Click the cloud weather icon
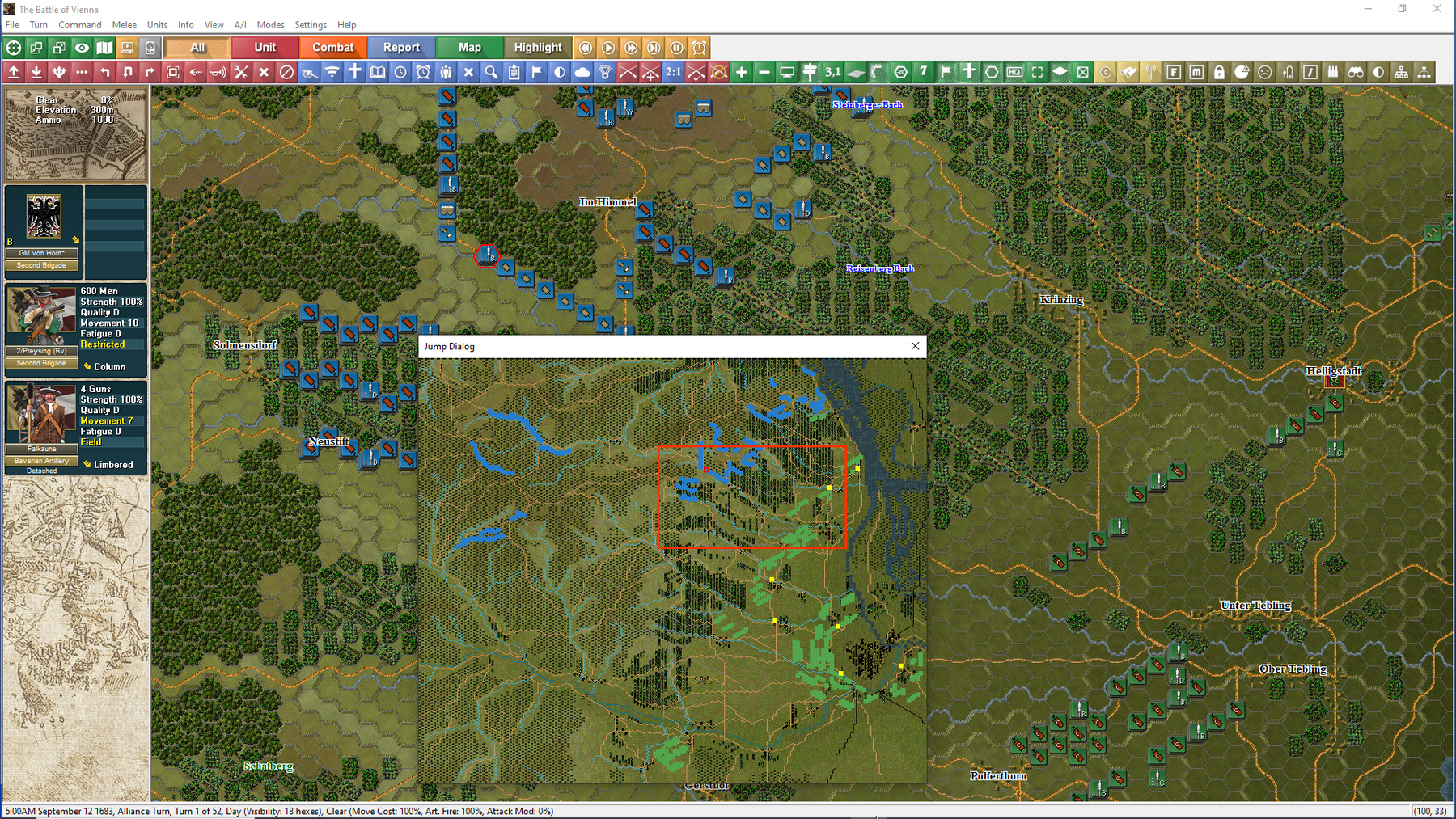This screenshot has height=819, width=1456. pos(582,72)
